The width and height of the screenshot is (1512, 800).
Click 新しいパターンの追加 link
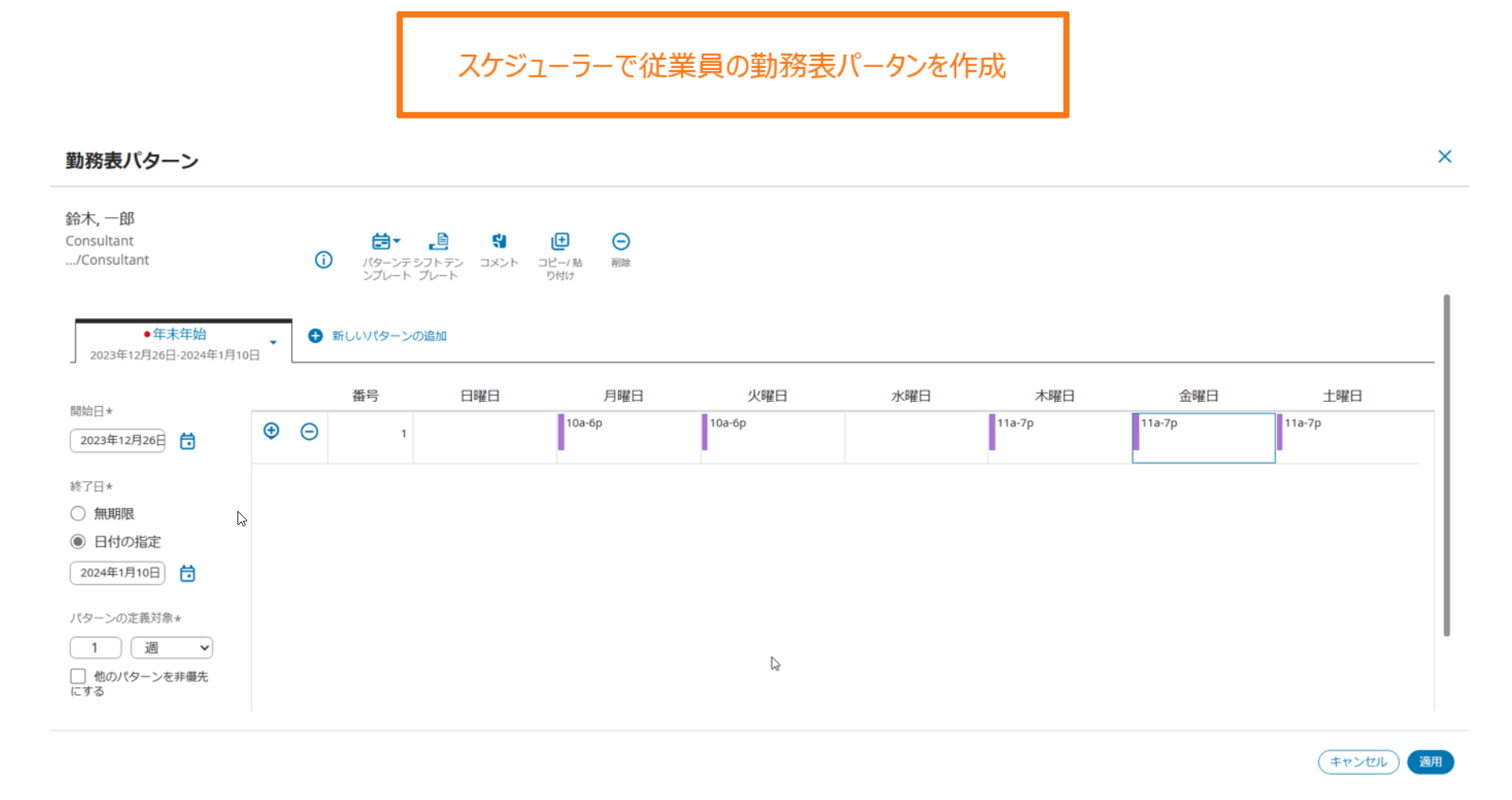378,336
